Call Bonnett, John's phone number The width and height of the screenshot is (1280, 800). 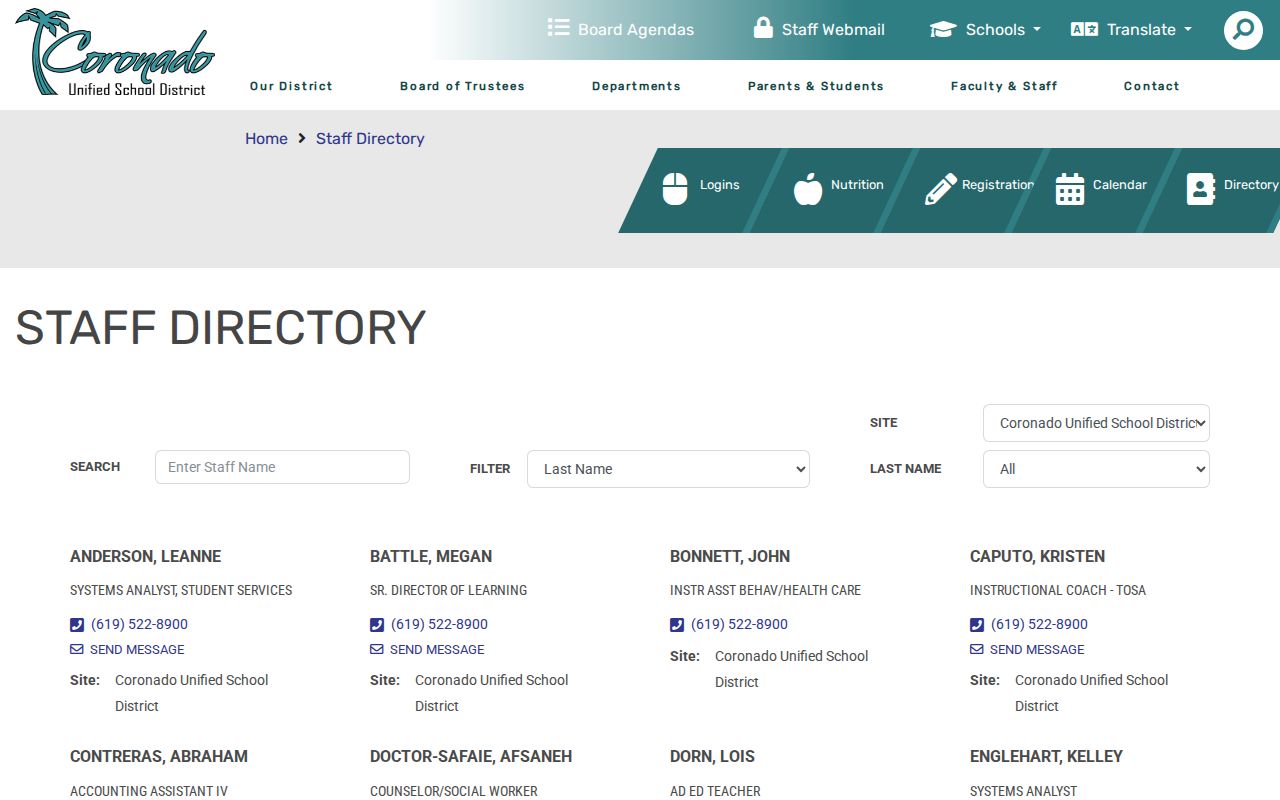pos(739,624)
